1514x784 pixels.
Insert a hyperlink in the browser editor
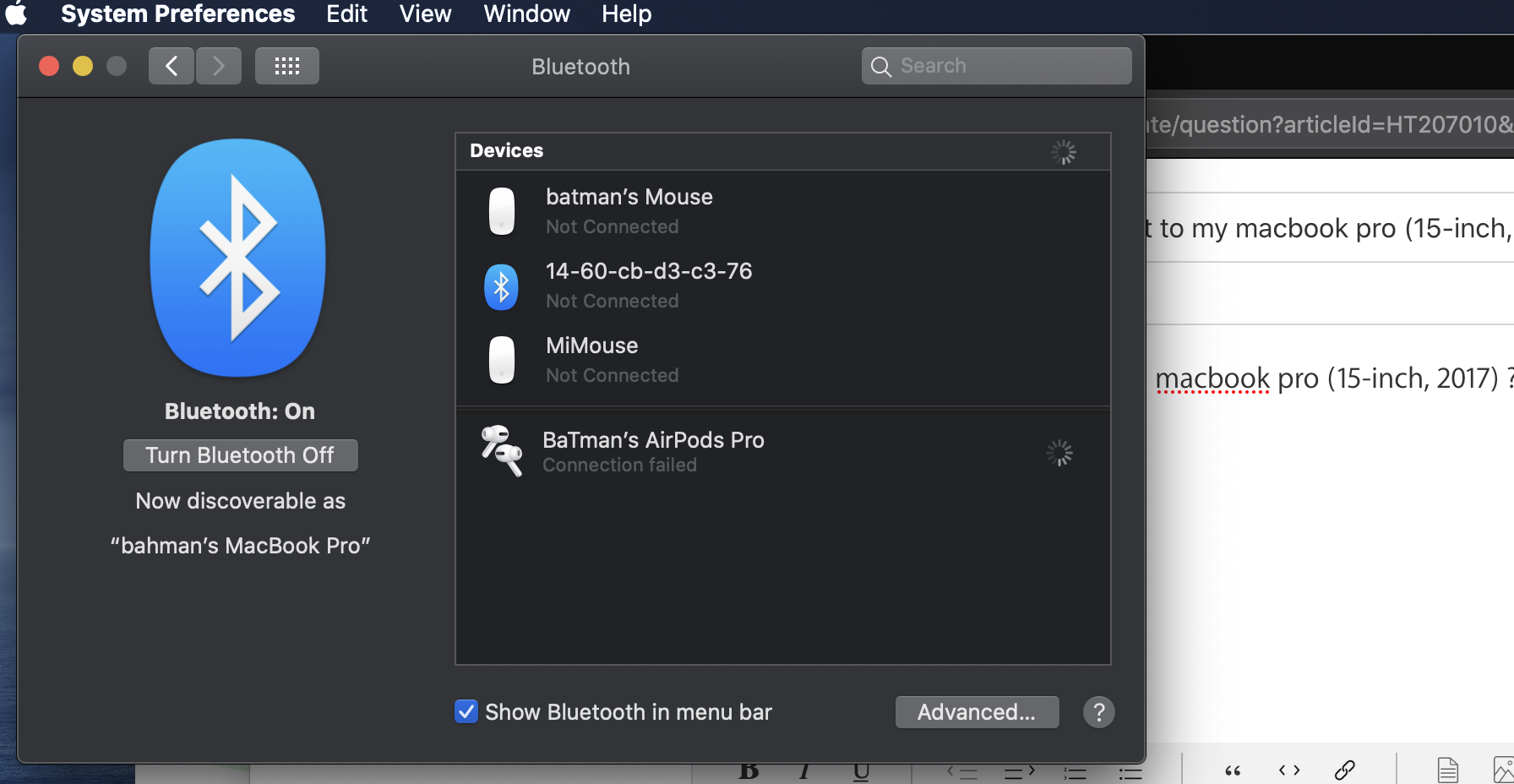1345,770
